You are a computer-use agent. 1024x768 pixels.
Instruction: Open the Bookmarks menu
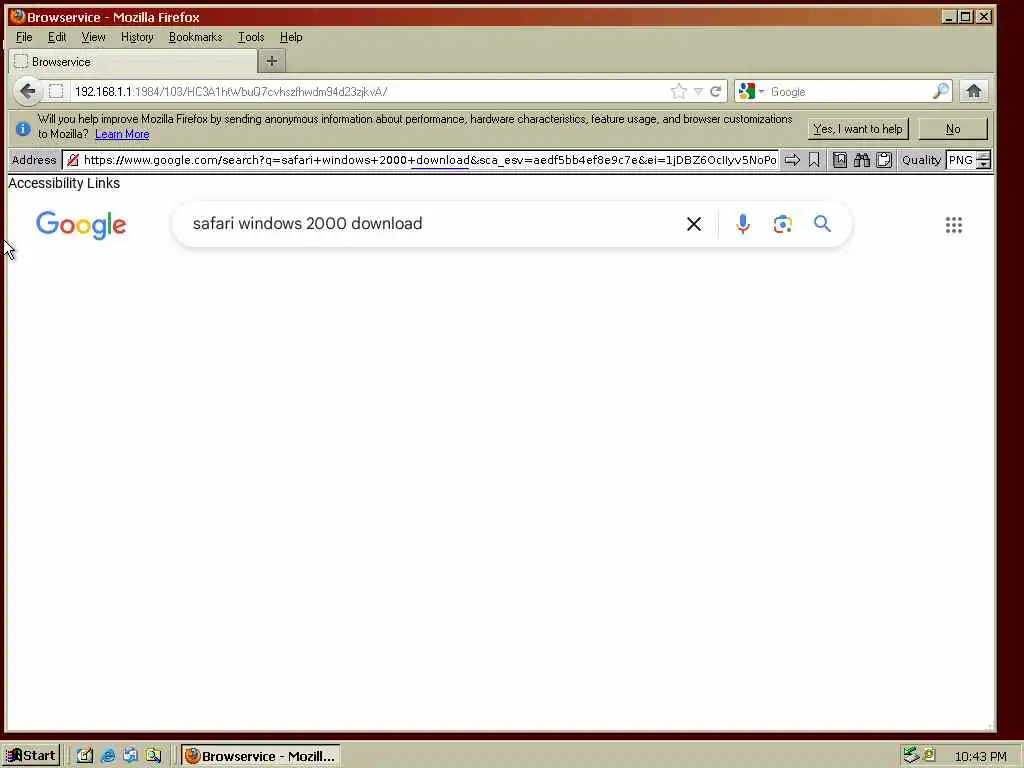click(x=195, y=37)
